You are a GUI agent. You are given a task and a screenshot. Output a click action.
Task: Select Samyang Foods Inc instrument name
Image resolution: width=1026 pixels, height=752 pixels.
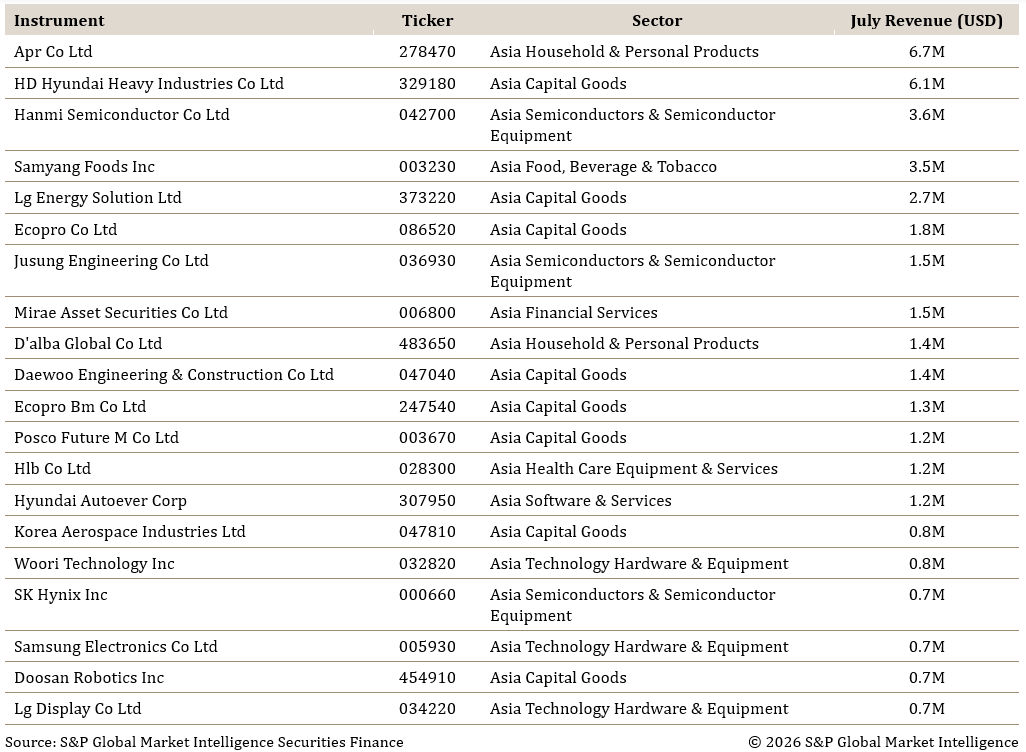point(84,167)
